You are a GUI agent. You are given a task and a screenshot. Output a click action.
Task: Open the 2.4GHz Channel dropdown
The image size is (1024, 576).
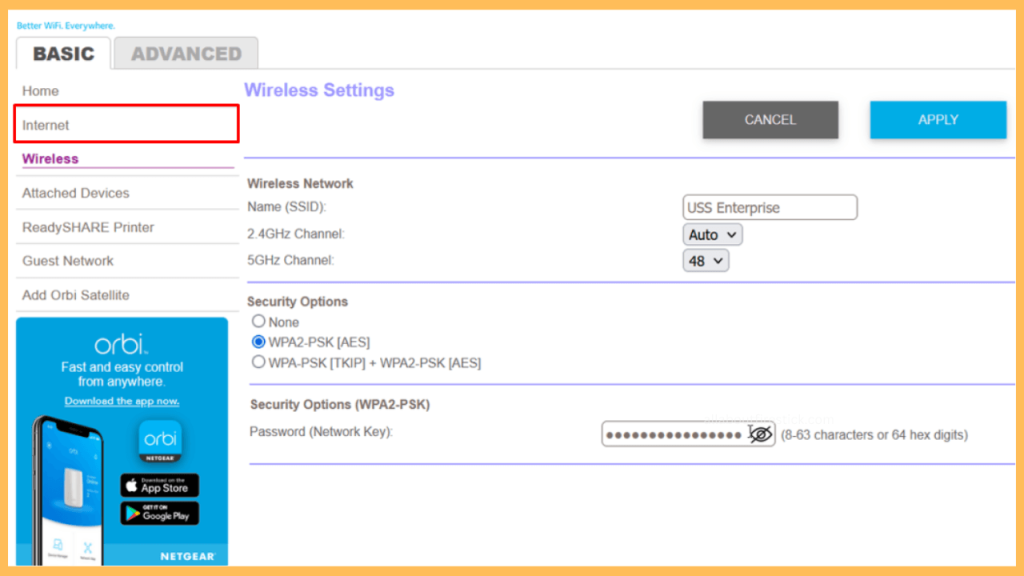[x=712, y=234]
